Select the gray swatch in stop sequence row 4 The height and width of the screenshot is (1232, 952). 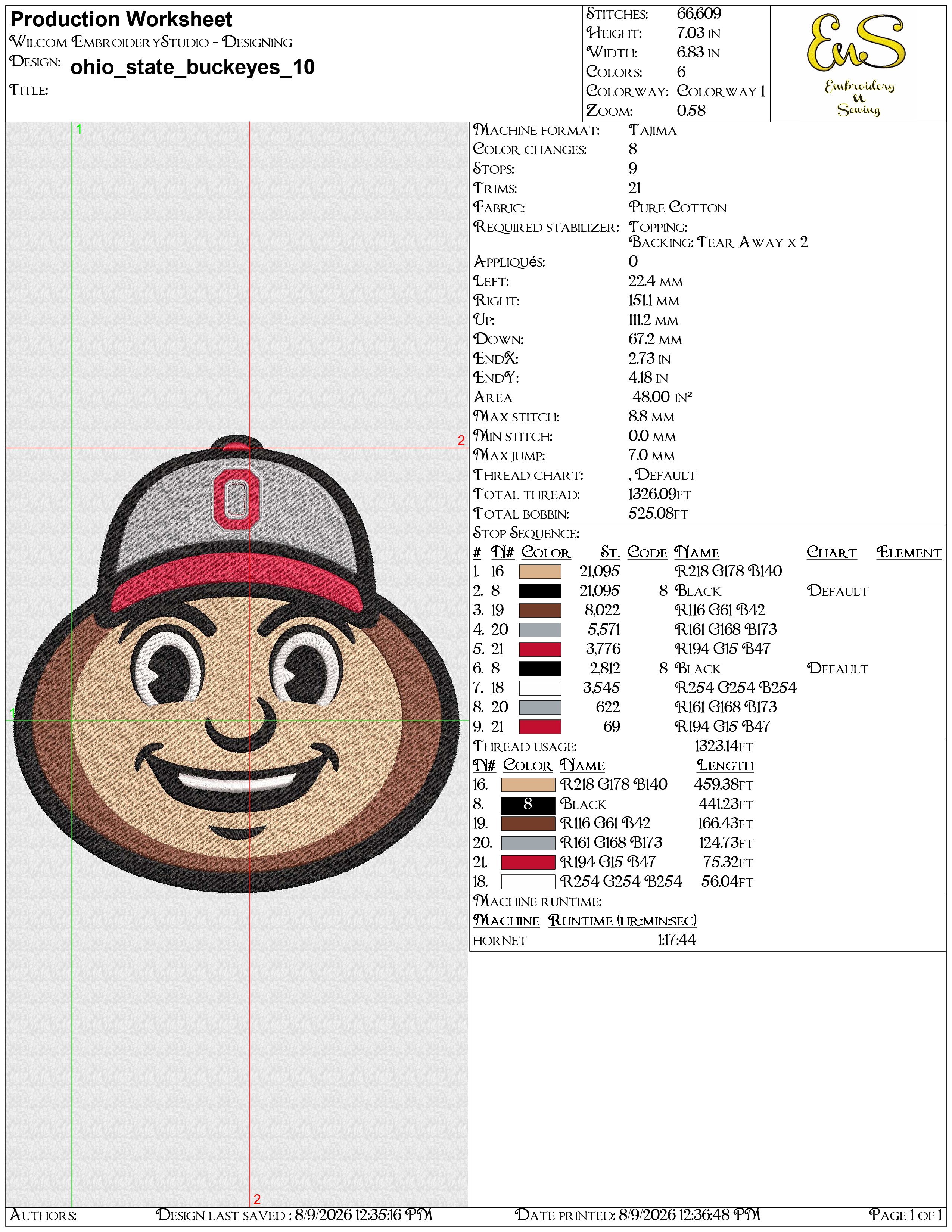(540, 629)
